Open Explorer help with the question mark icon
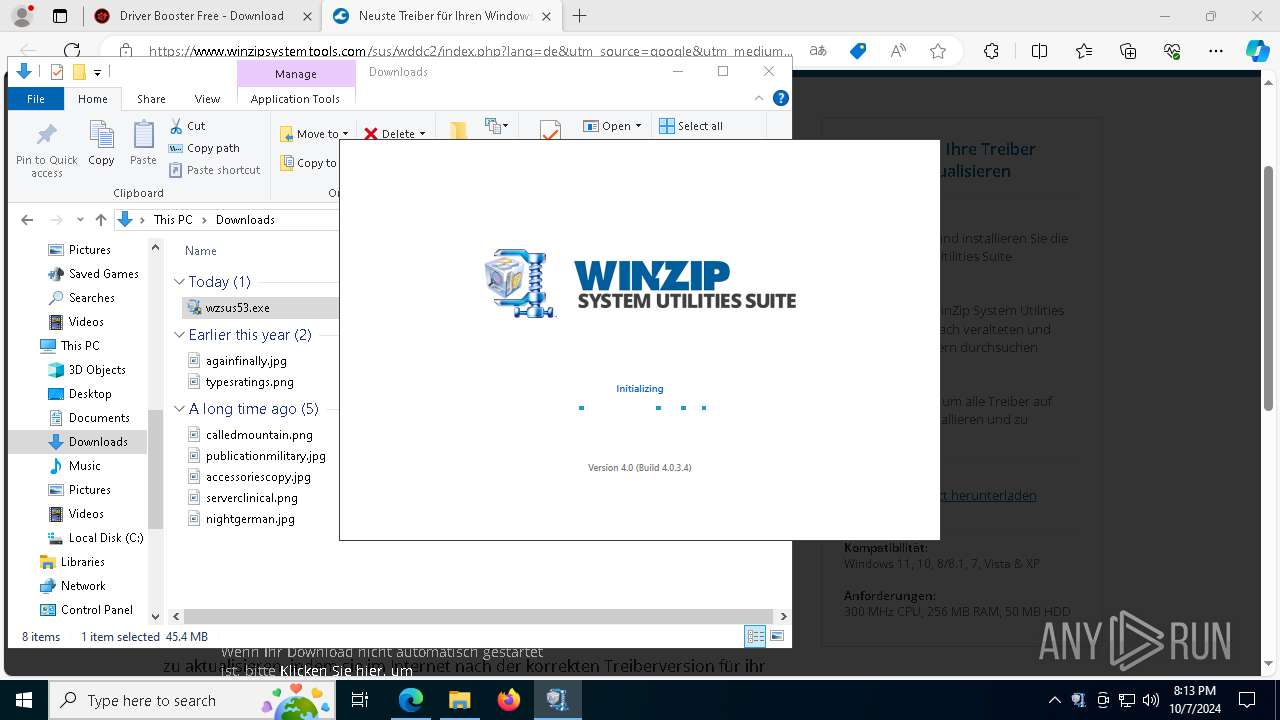 click(781, 98)
